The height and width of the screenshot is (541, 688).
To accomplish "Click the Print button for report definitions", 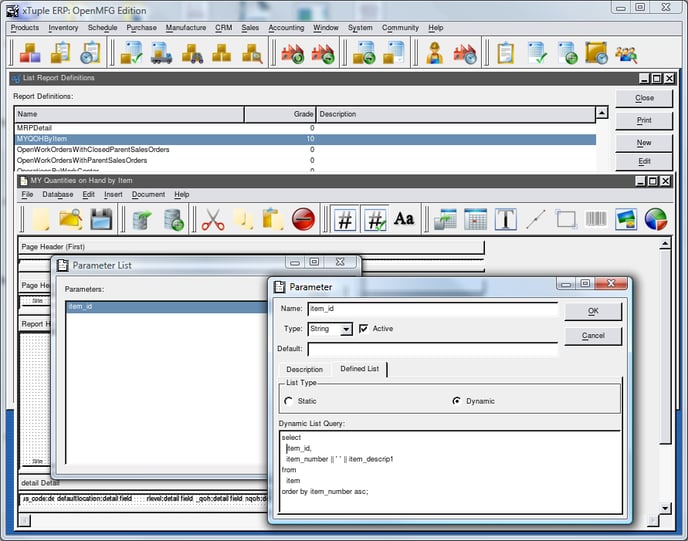I will click(x=644, y=120).
